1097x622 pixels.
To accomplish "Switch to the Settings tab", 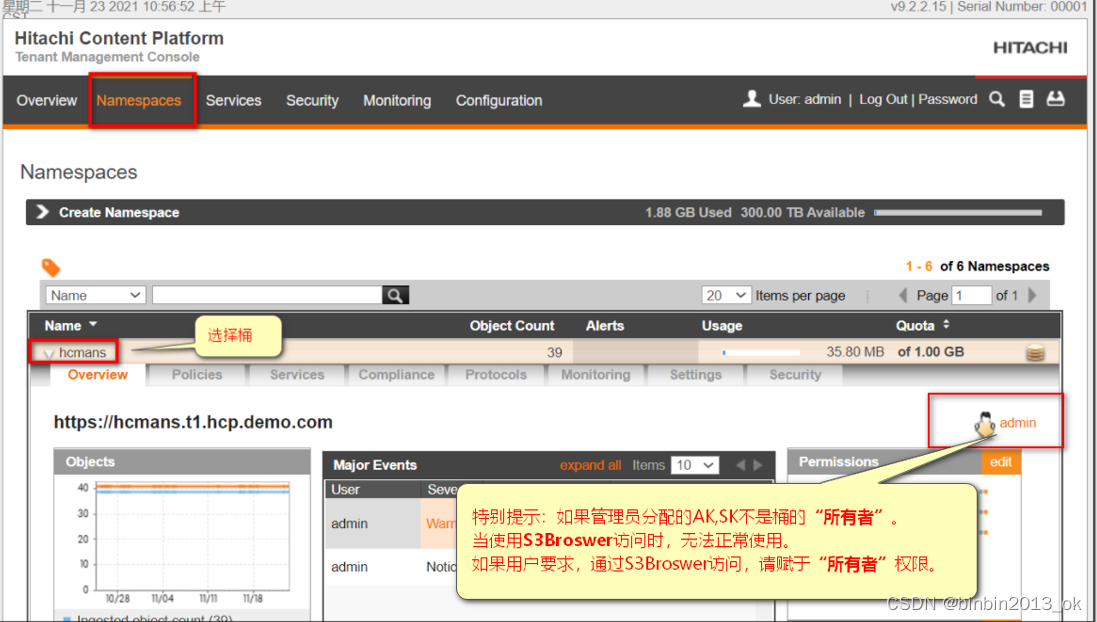I will 695,375.
